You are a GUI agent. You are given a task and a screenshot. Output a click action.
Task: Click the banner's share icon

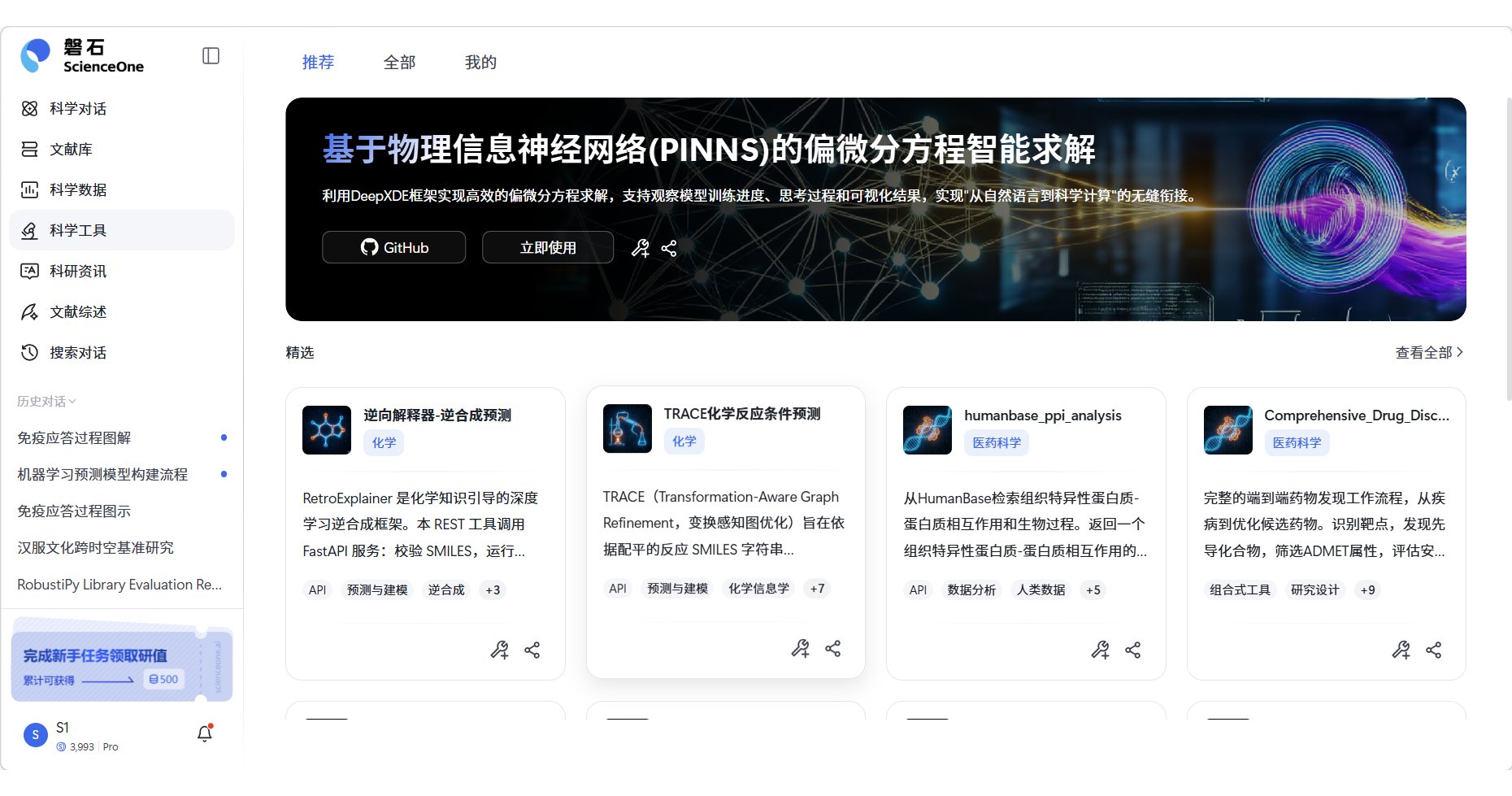669,248
